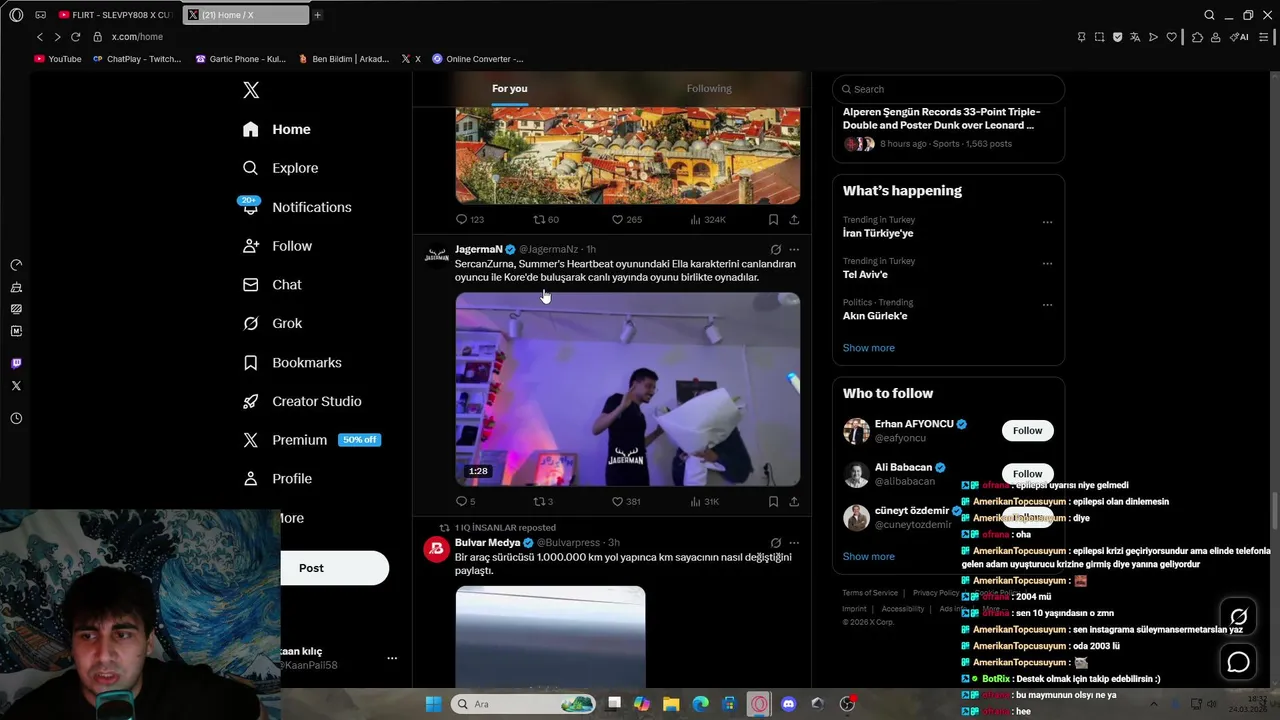
Task: Open the browser snapshot tool icon
Action: (1099, 37)
